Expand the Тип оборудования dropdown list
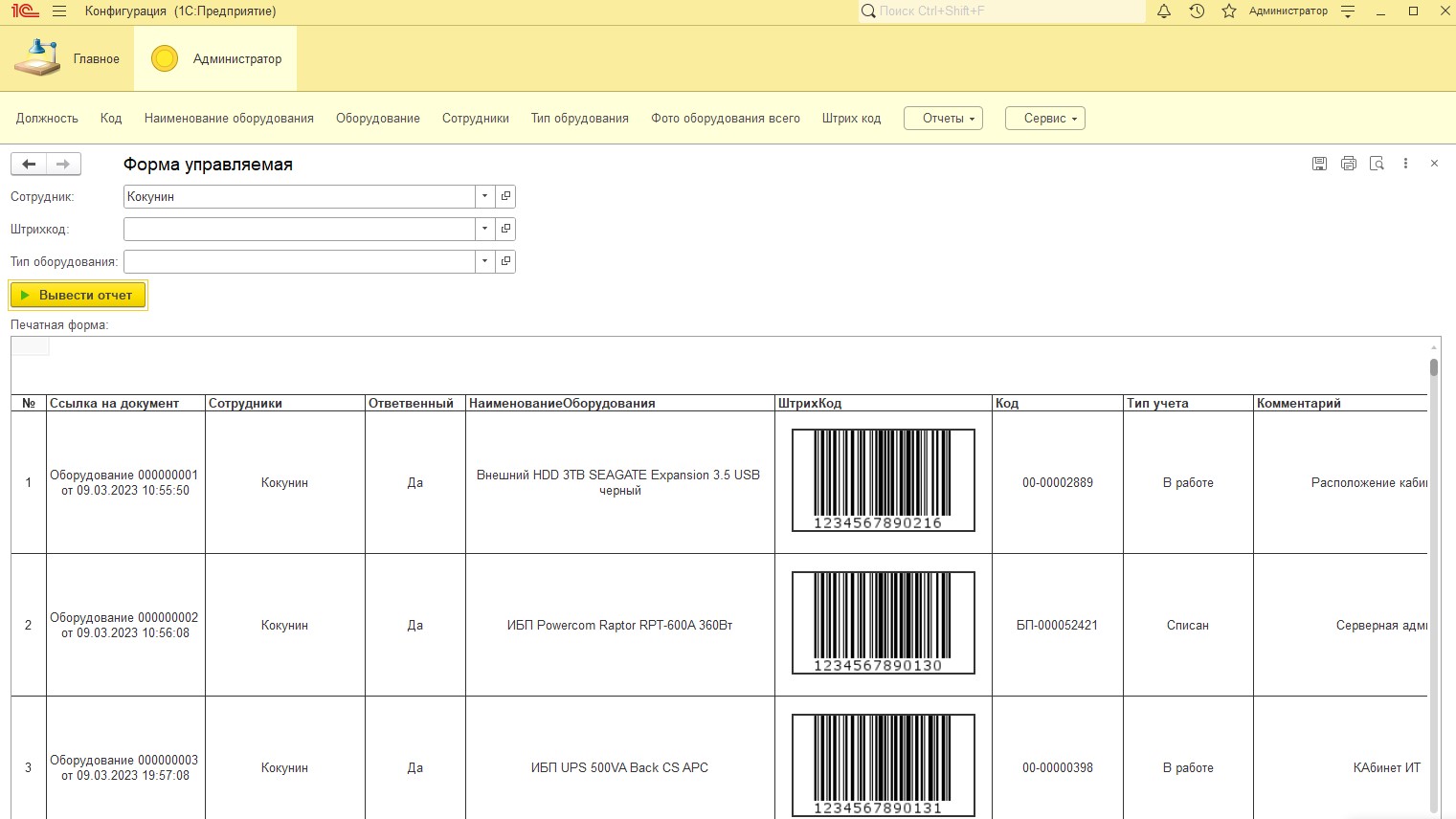1456x819 pixels. pos(484,261)
